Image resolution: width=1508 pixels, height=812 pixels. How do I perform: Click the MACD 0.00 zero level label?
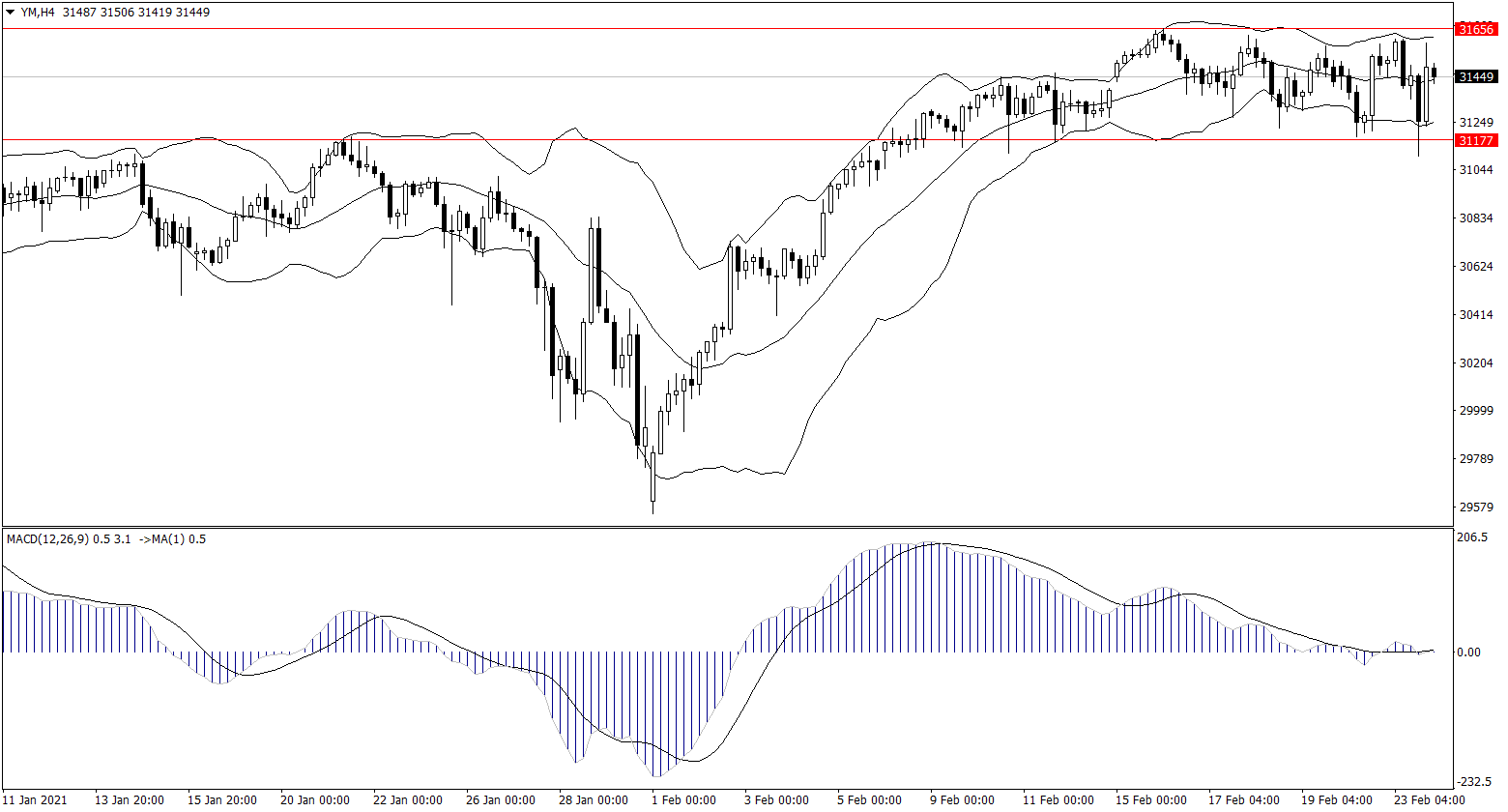1469,652
